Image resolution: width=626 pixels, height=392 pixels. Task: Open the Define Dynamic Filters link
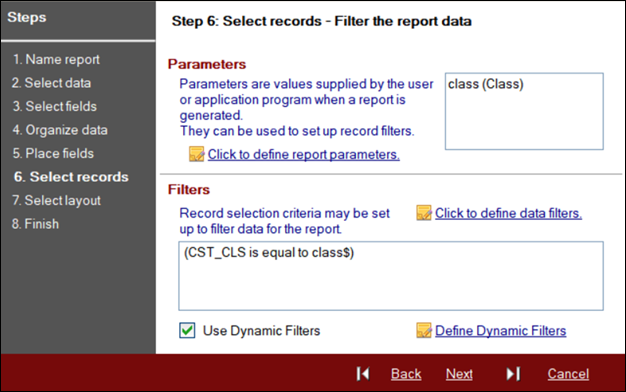coord(501,331)
